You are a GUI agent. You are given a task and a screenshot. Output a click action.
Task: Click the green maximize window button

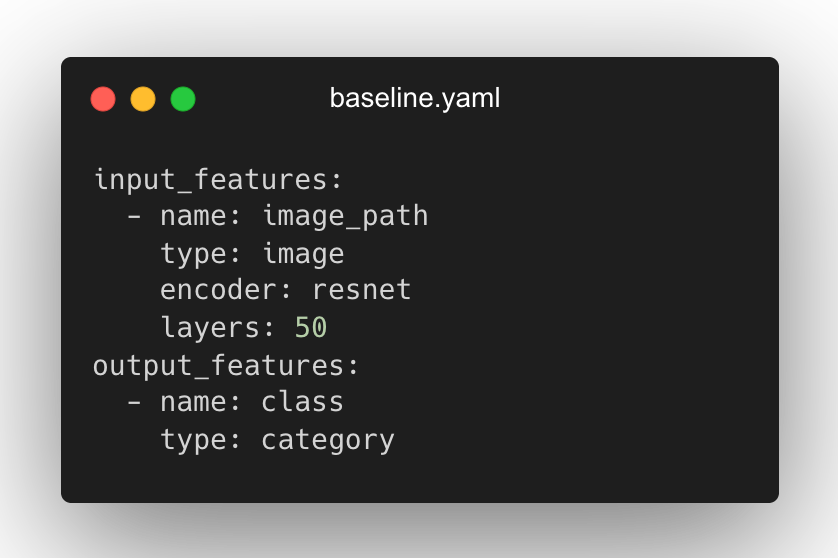[183, 99]
